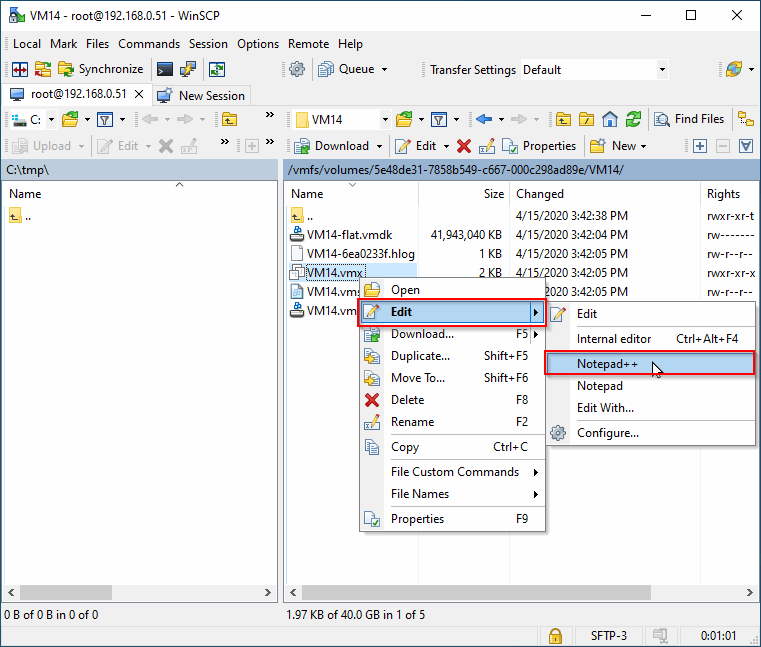Choose Move To... in context menu
The image size is (761, 647).
pyautogui.click(x=452, y=378)
